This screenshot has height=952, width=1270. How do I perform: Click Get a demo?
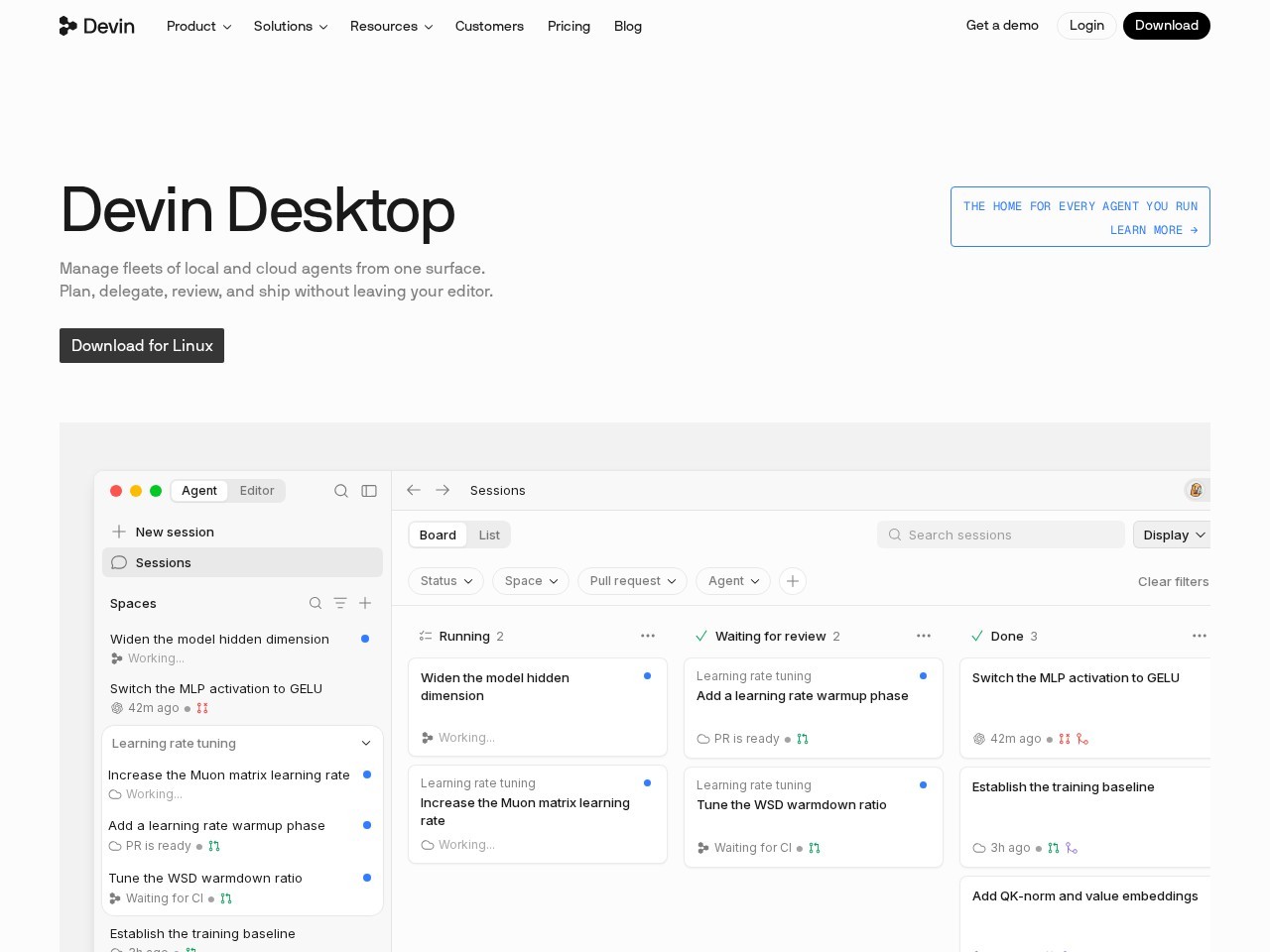pos(1002,26)
